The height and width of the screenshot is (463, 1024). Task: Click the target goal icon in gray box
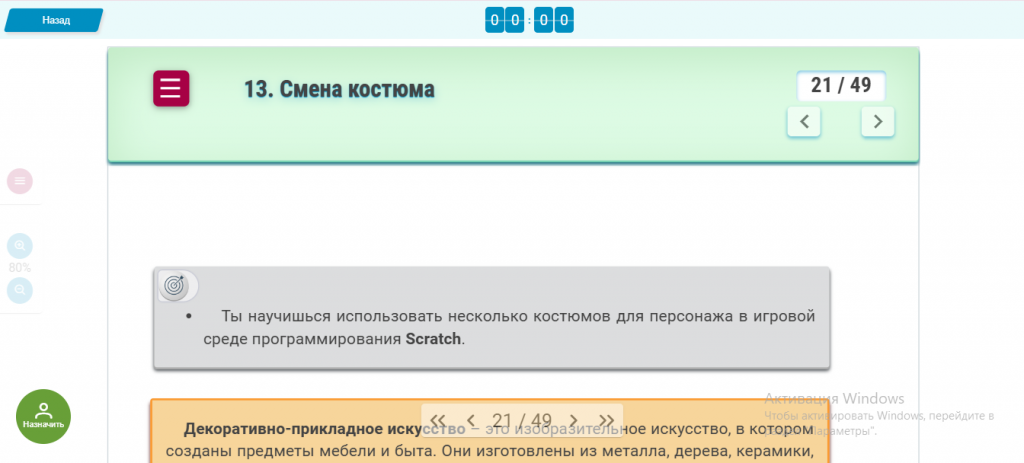point(174,286)
